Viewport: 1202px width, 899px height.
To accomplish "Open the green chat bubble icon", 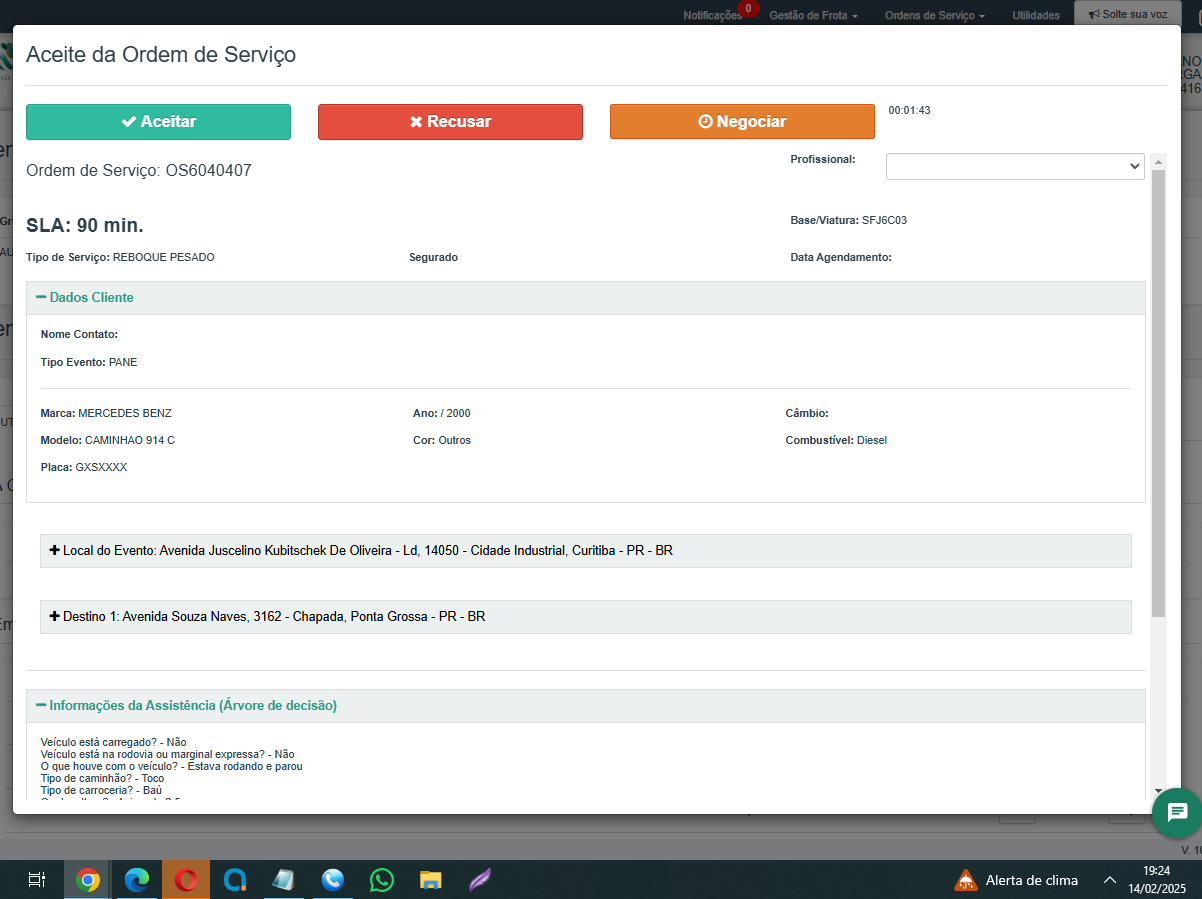I will click(x=1177, y=812).
